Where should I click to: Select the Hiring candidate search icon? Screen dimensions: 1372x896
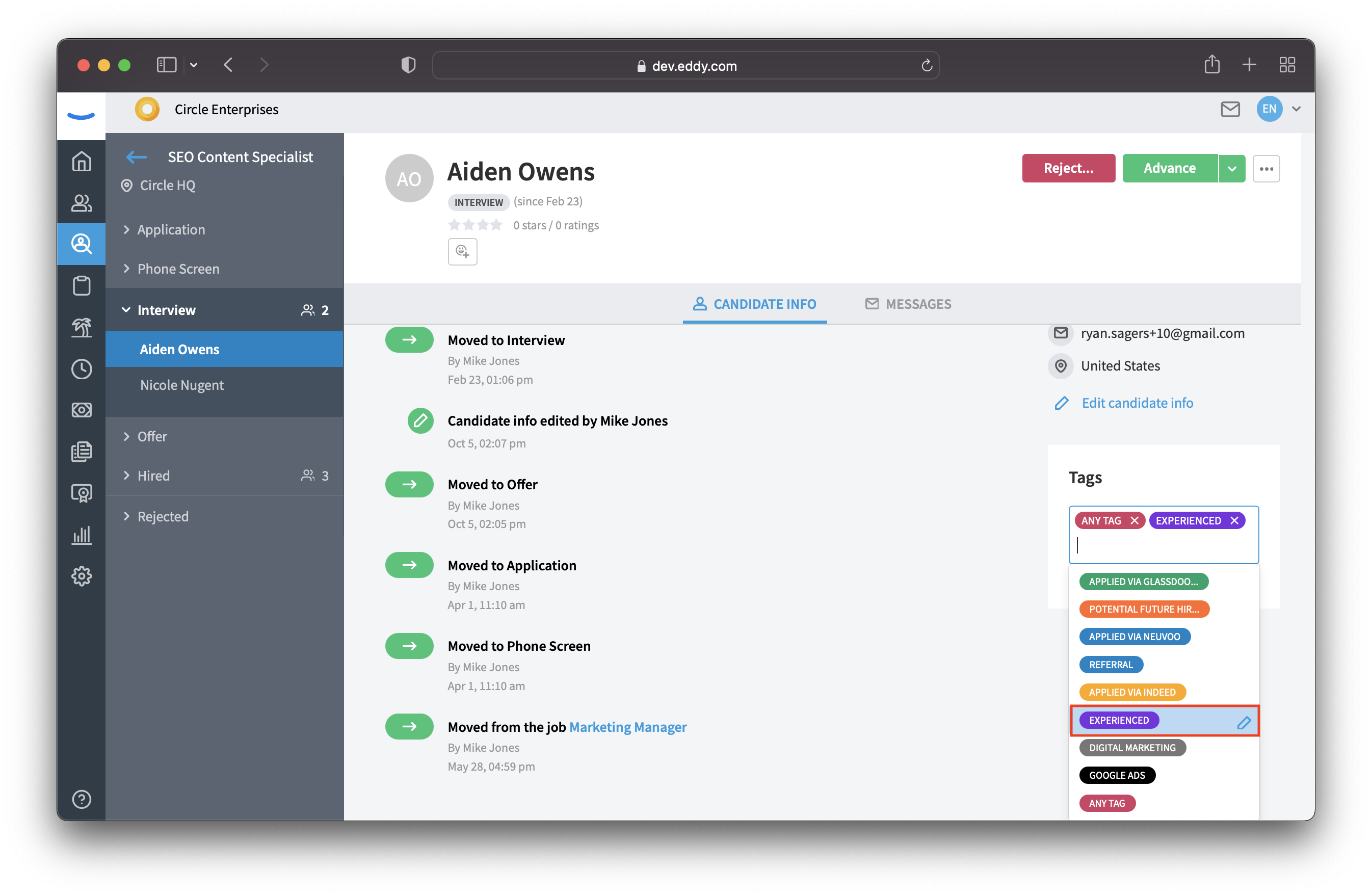click(81, 244)
